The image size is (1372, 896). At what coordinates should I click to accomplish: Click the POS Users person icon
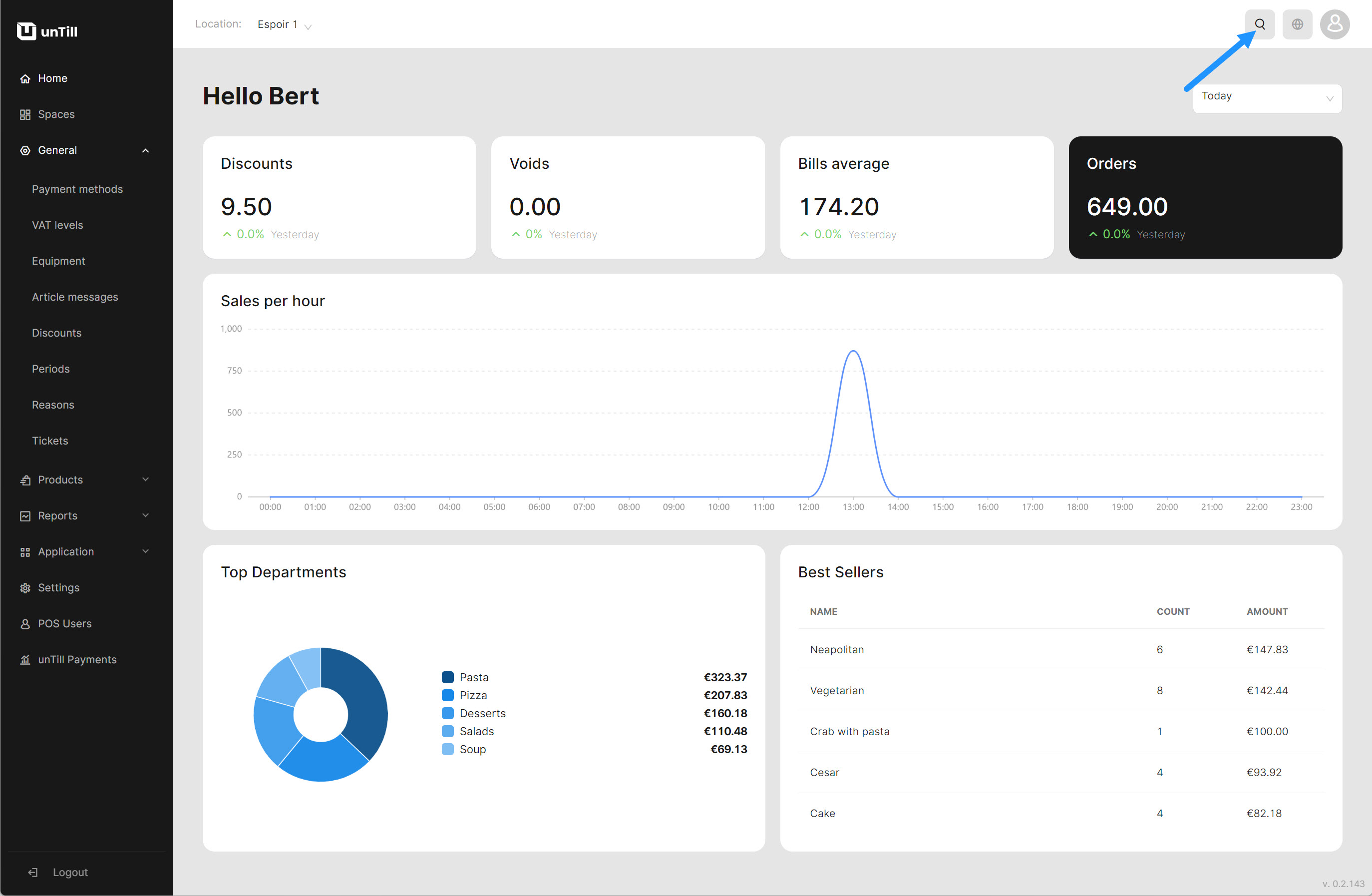[25, 624]
